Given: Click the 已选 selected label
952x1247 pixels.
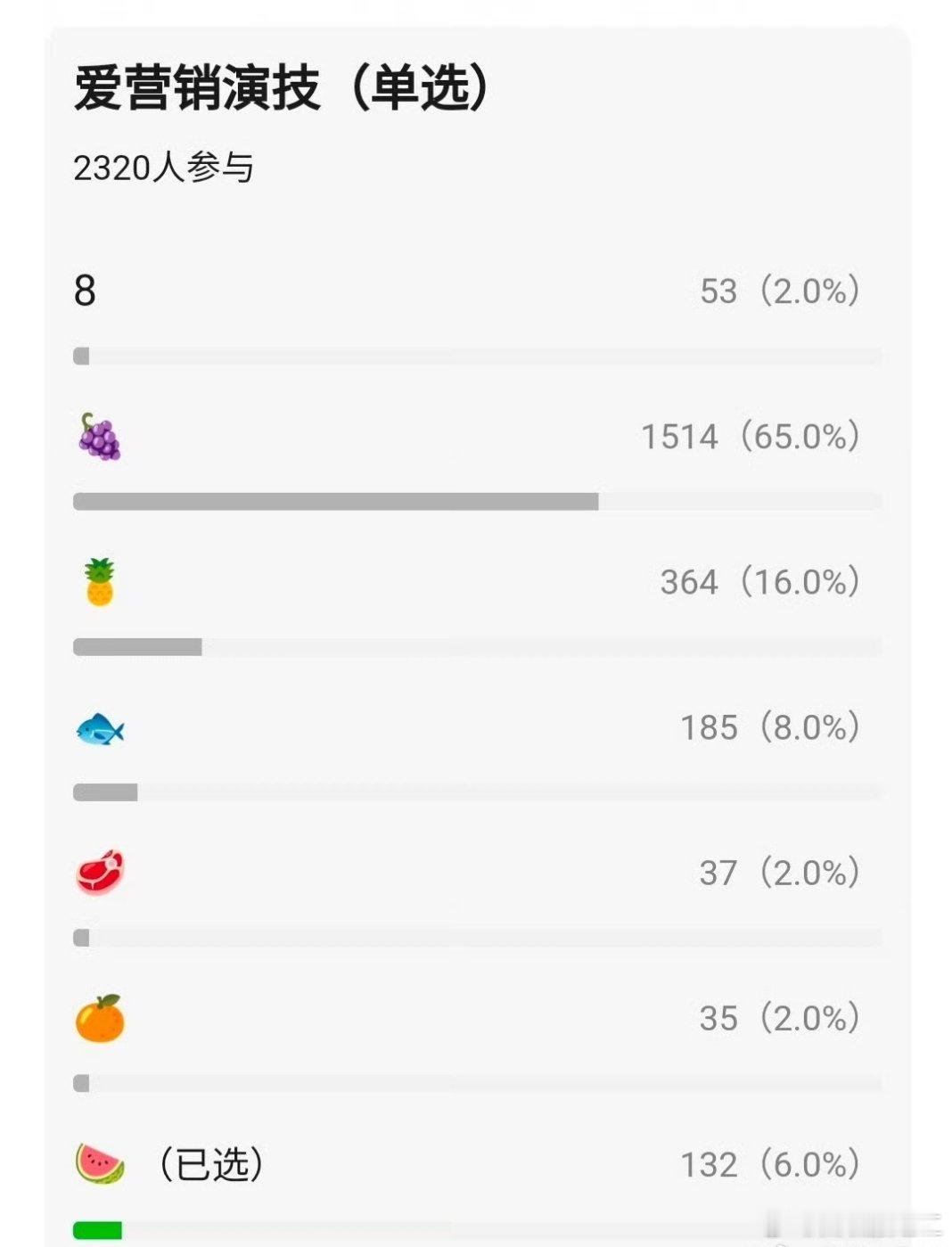Looking at the screenshot, I should 211,1164.
